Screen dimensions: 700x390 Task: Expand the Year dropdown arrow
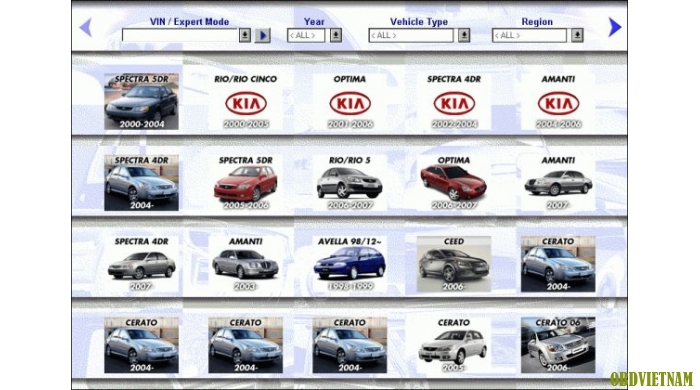336,35
